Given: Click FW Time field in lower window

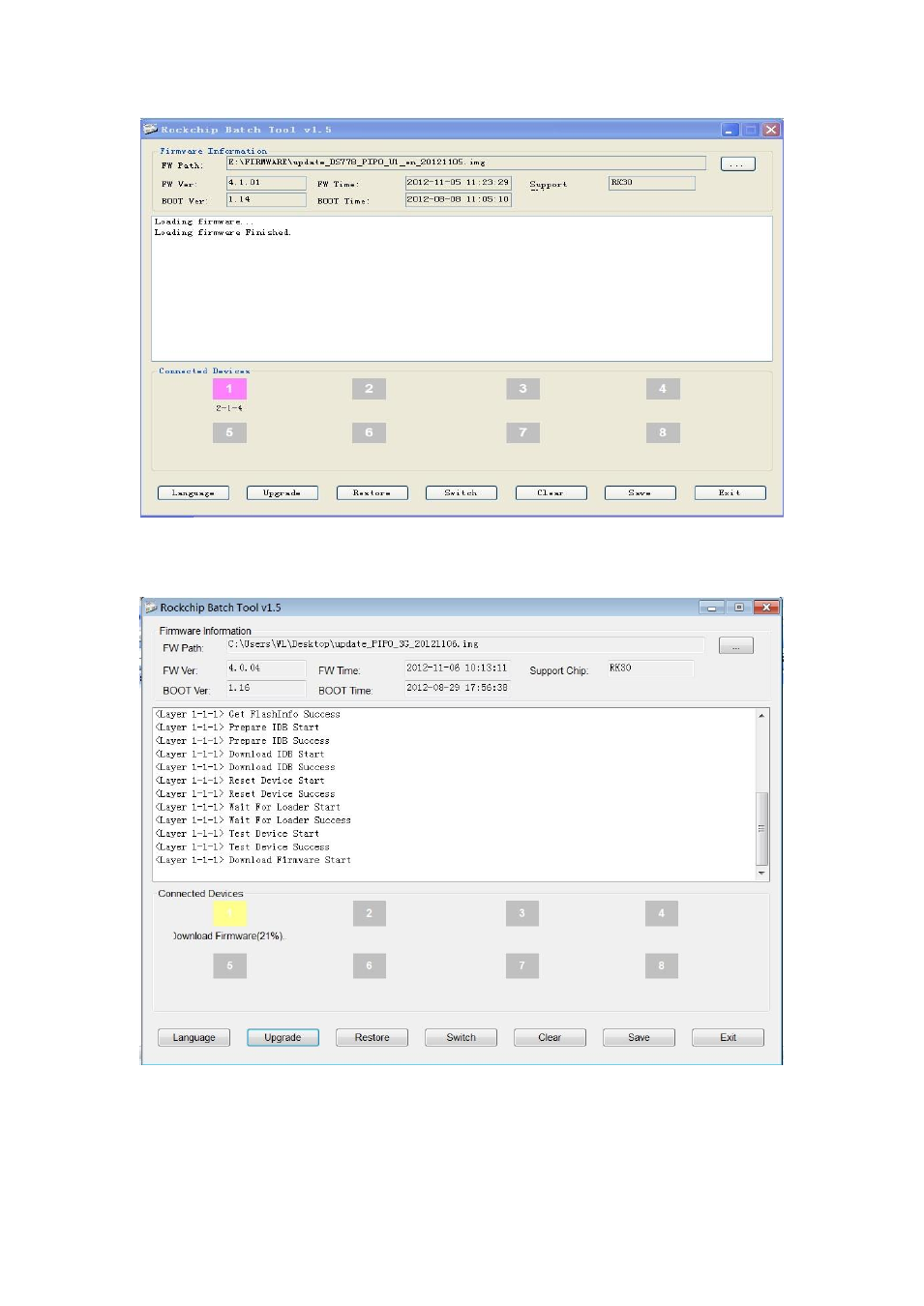Looking at the screenshot, I should click(x=457, y=668).
